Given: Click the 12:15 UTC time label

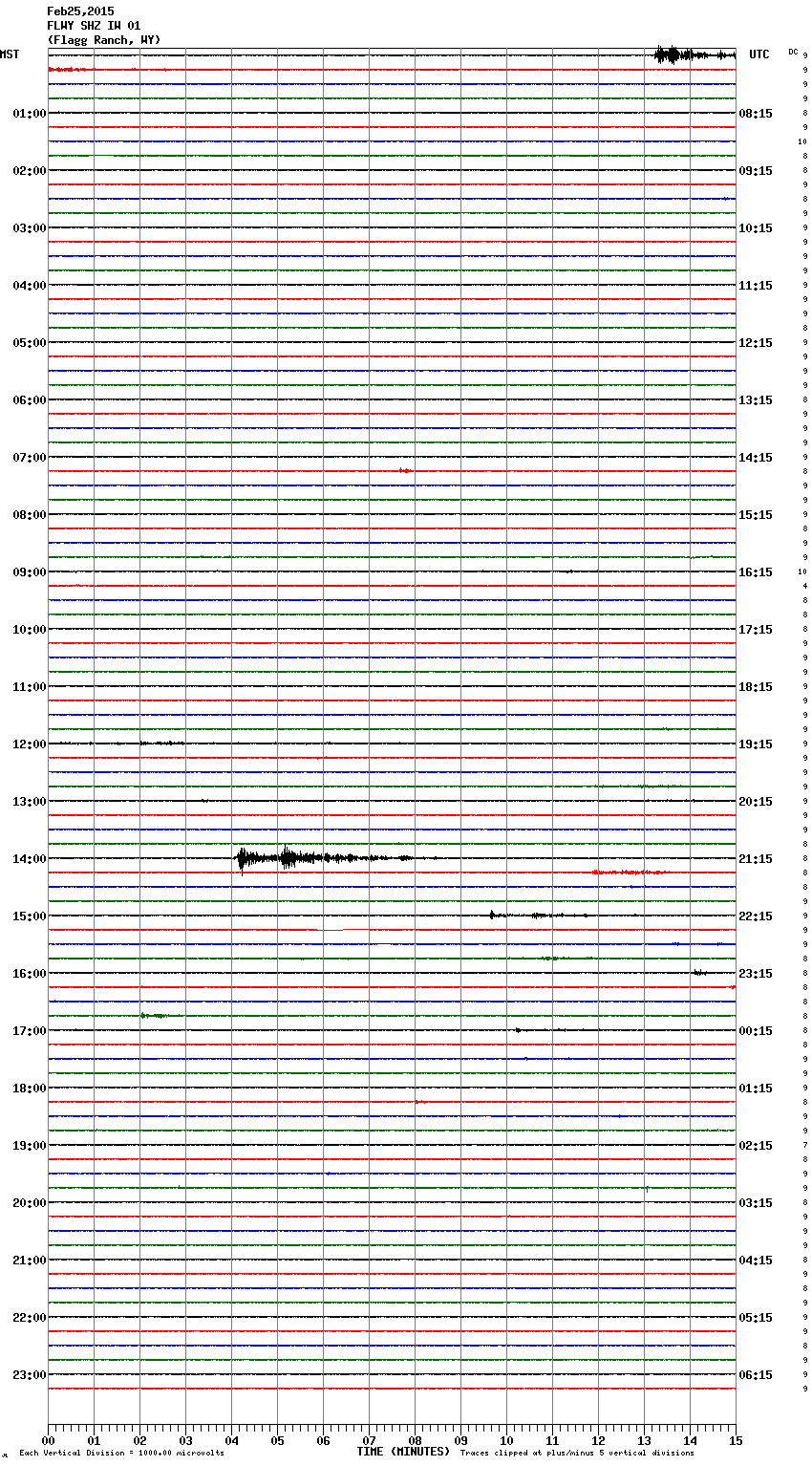Looking at the screenshot, I should coord(756,343).
